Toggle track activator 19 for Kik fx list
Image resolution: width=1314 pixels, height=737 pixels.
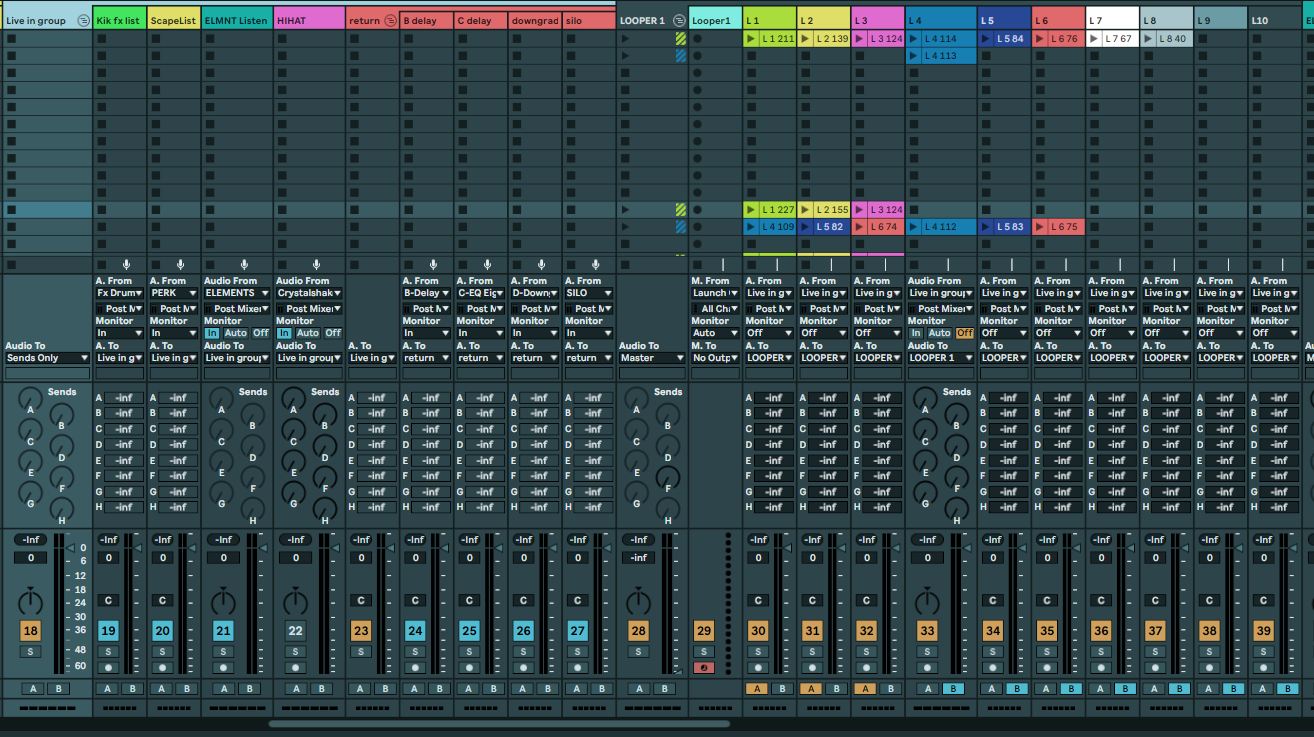point(108,631)
